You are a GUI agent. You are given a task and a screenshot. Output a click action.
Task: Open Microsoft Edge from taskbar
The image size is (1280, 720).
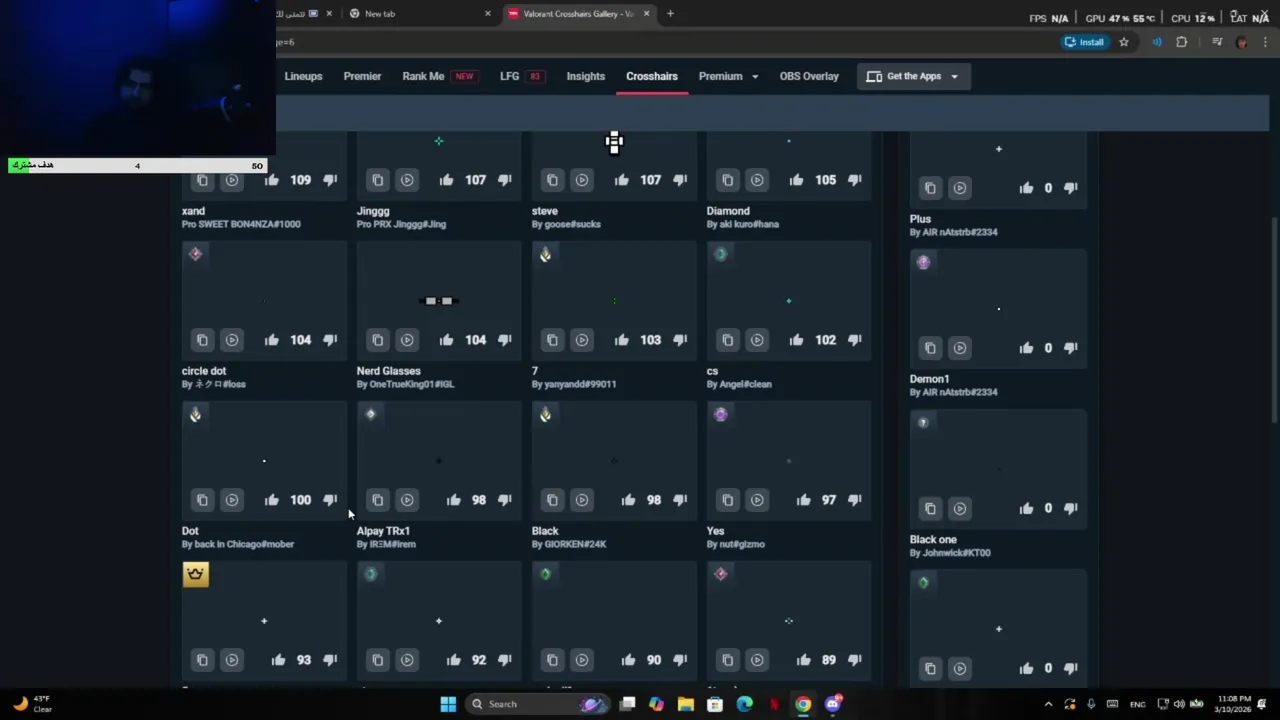[x=745, y=704]
